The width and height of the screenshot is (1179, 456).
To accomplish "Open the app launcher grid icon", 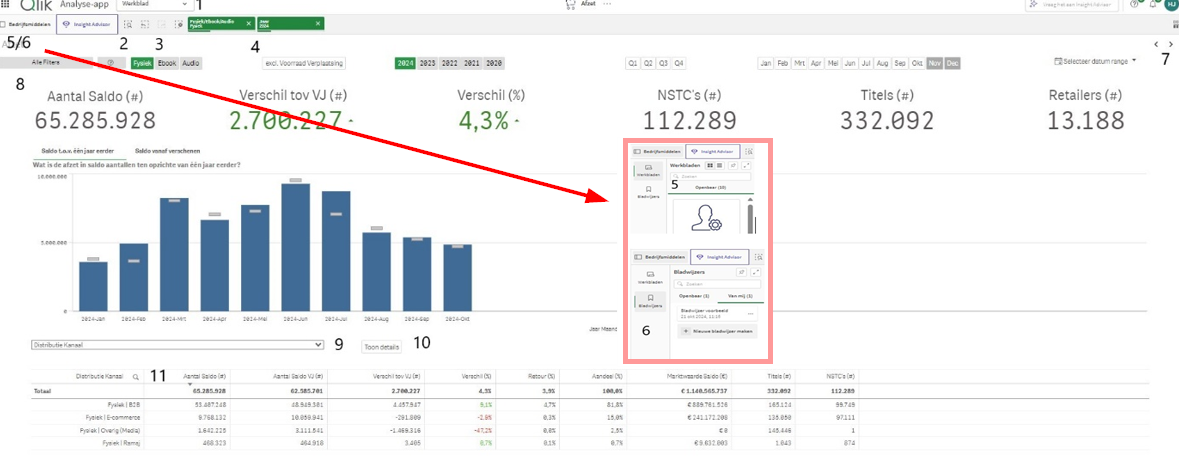I will click(x=6, y=4).
